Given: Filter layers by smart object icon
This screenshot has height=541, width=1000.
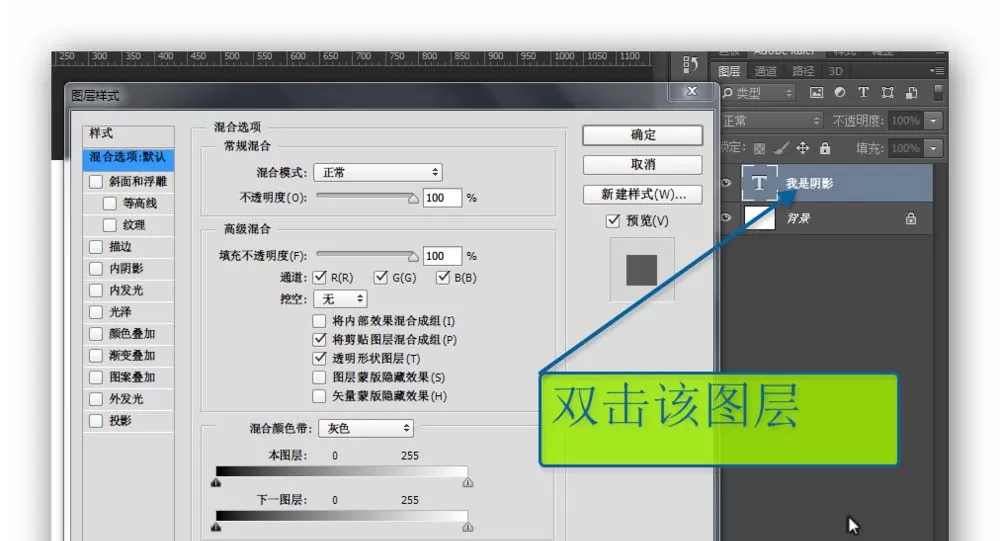Looking at the screenshot, I should pos(911,93).
